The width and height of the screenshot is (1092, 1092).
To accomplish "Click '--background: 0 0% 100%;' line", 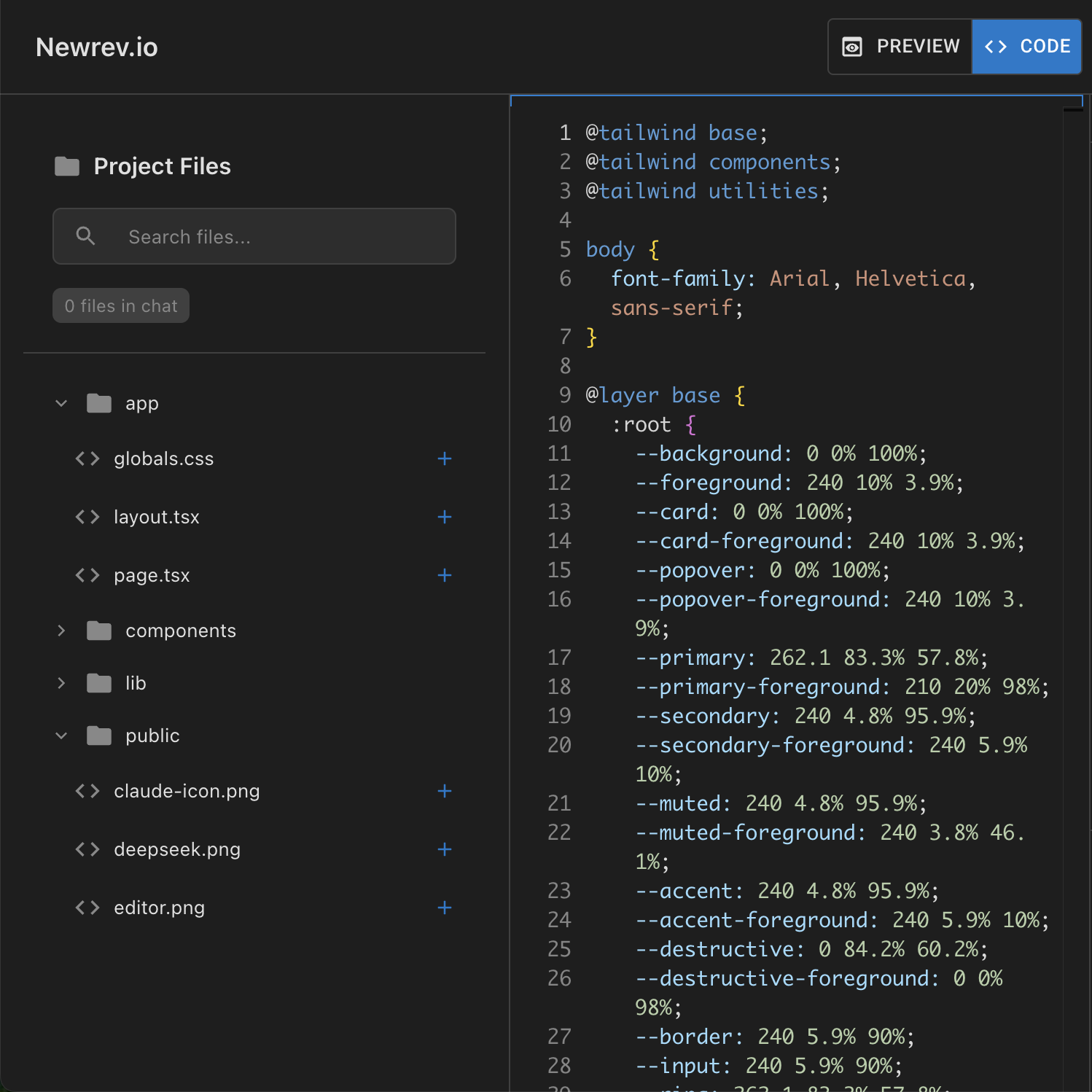I will click(781, 453).
